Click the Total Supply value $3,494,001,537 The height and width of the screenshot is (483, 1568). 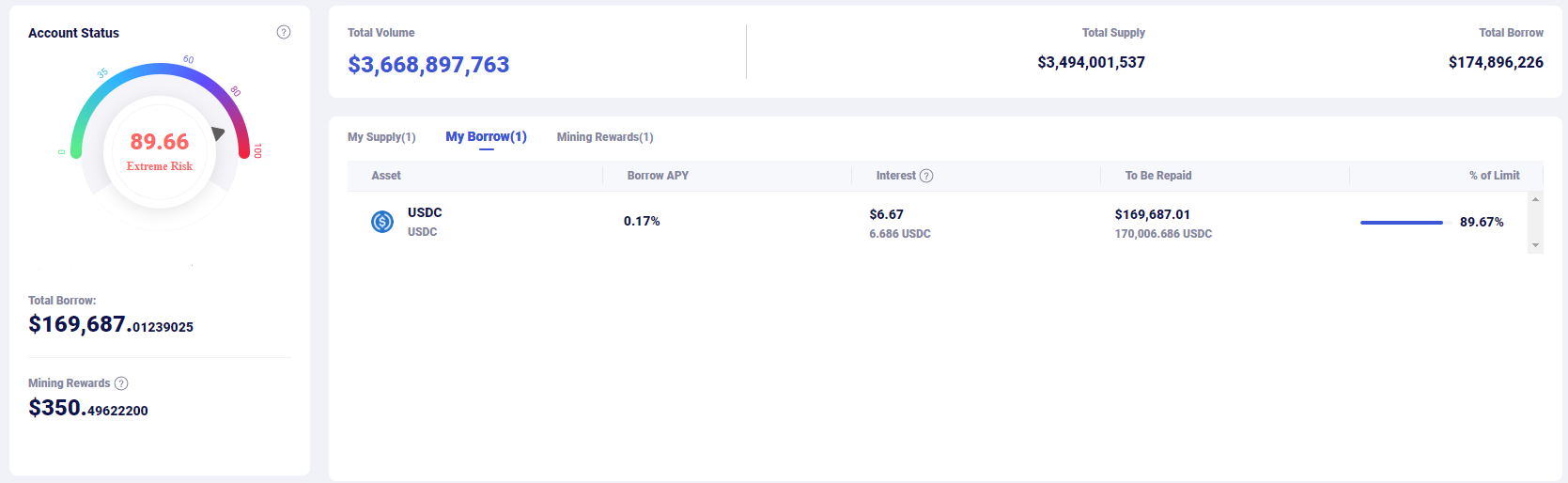click(1091, 63)
